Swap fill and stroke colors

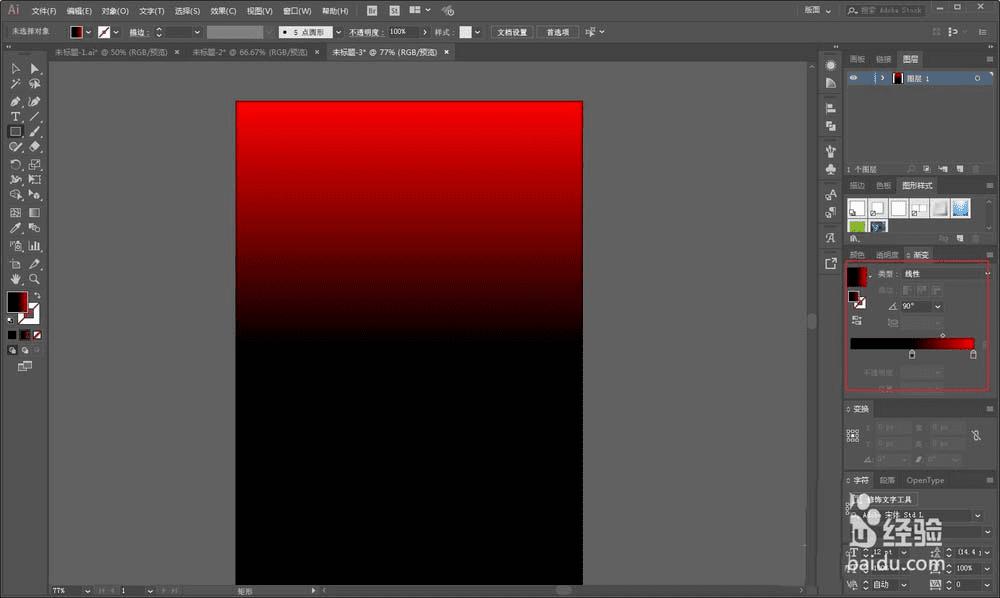(37, 295)
